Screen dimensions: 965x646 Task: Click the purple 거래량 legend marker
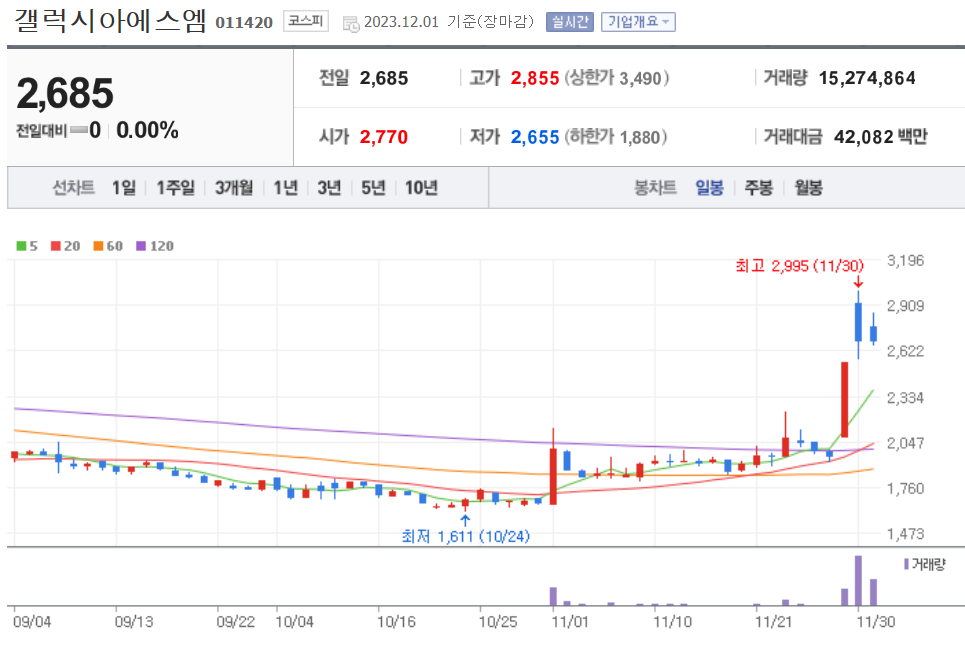coord(907,564)
